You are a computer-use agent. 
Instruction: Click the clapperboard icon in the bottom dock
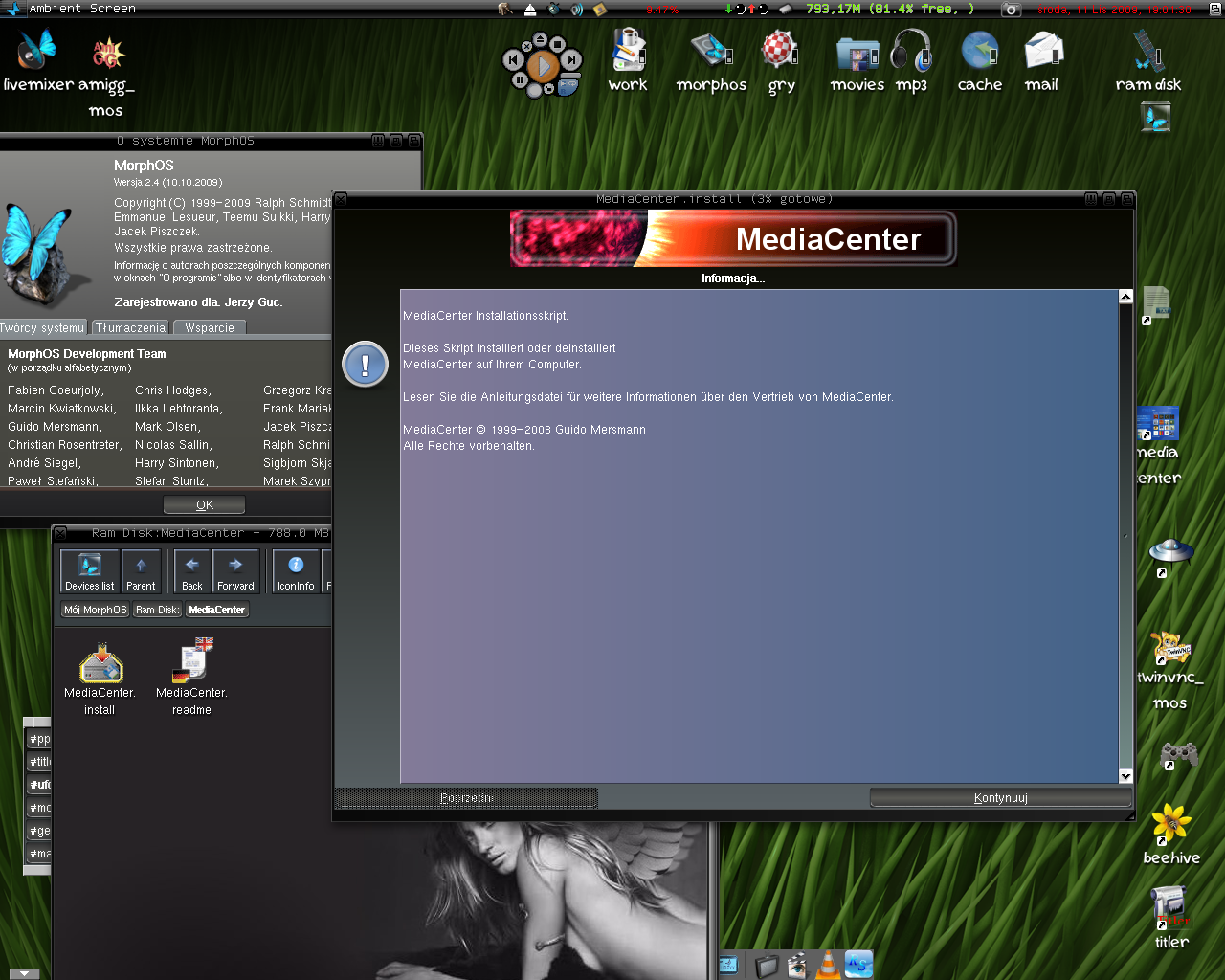(x=796, y=965)
